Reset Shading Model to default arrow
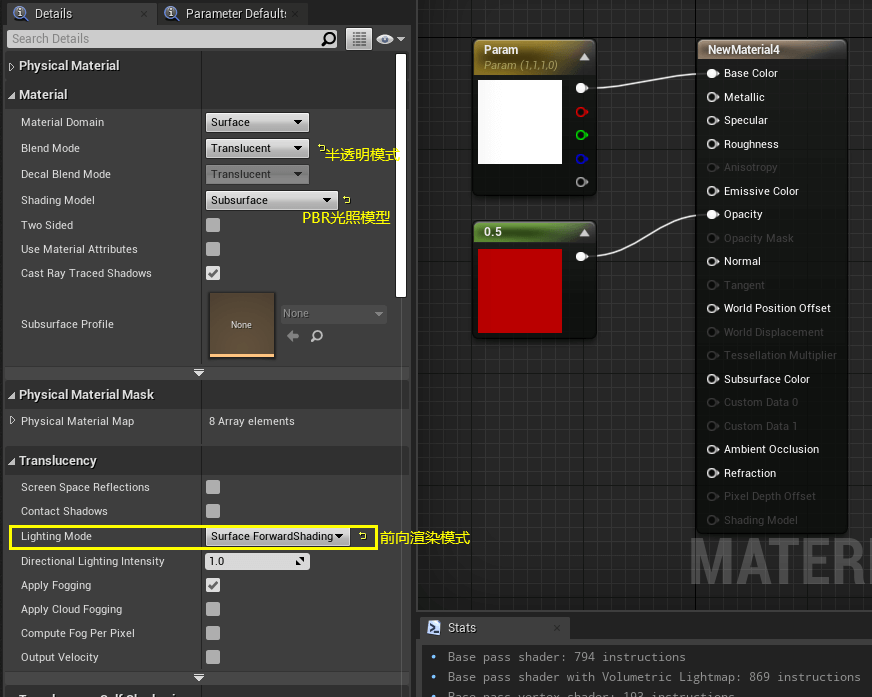 [347, 200]
